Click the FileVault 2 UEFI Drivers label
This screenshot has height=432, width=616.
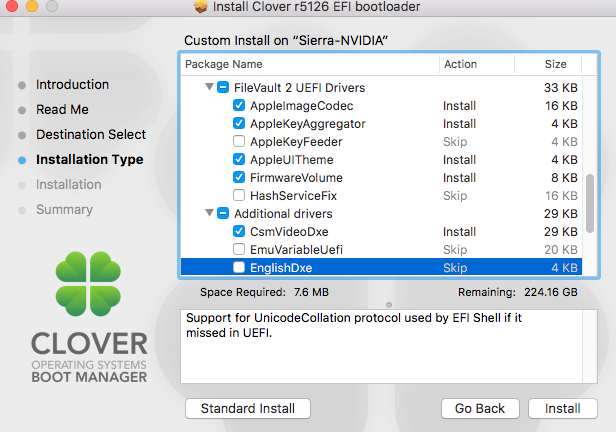coord(299,88)
